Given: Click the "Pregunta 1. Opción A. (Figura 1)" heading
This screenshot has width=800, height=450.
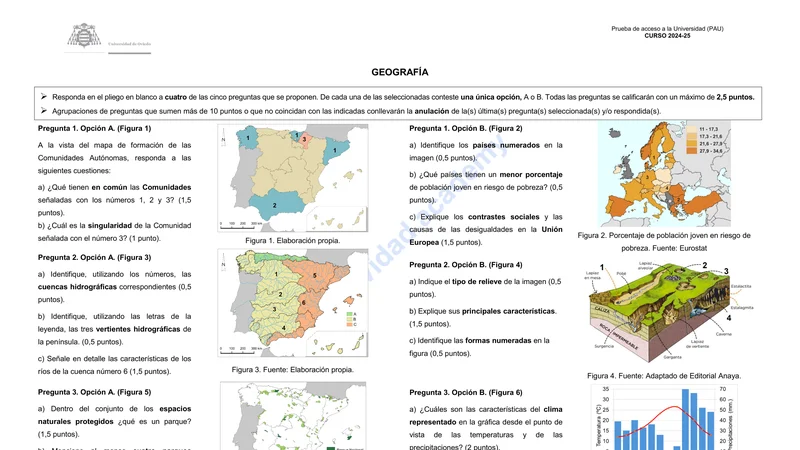Looking at the screenshot, I should pos(94,129).
